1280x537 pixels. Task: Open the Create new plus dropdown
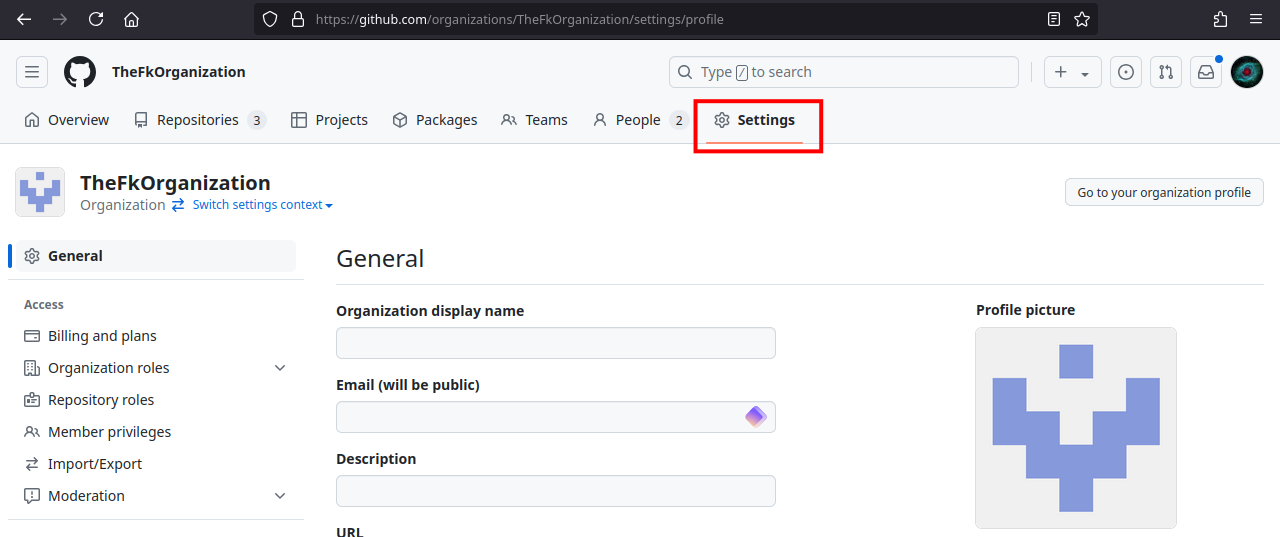(1073, 72)
